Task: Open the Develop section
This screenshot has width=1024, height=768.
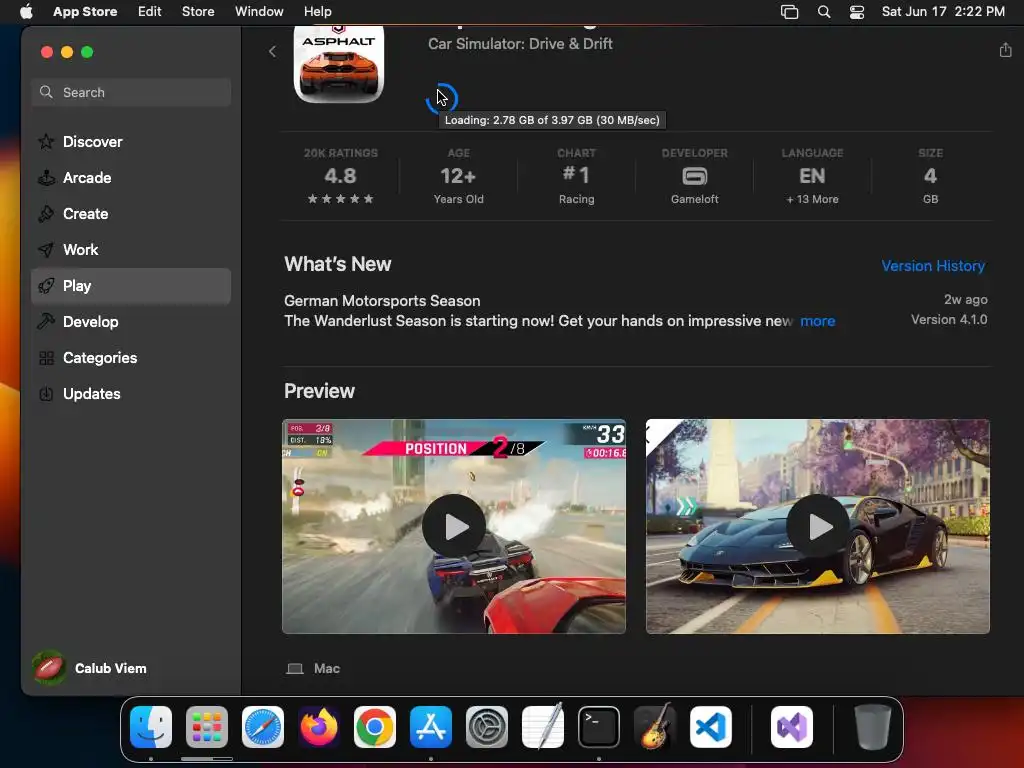Action: 131,322
